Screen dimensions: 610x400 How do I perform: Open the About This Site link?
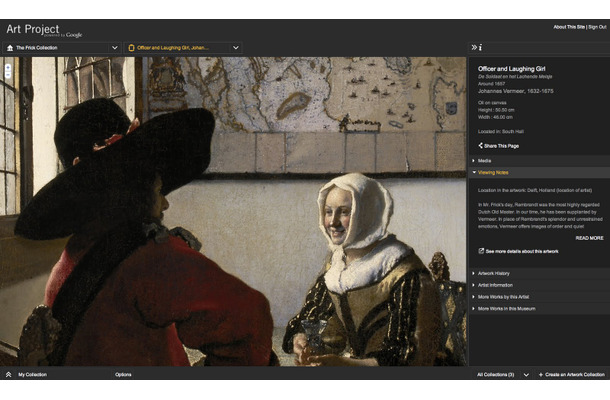tap(569, 27)
